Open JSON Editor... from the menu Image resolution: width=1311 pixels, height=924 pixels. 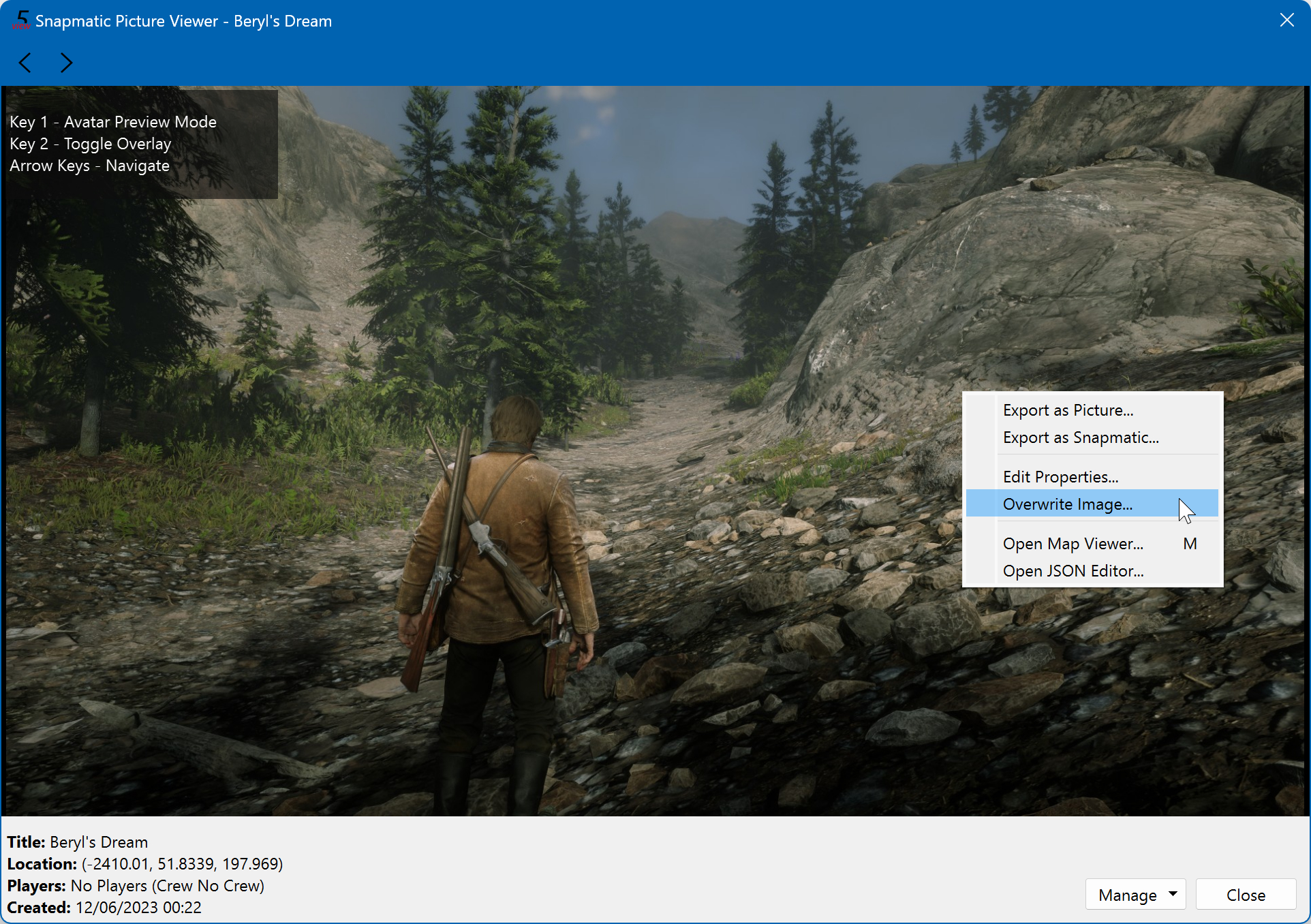click(x=1073, y=571)
